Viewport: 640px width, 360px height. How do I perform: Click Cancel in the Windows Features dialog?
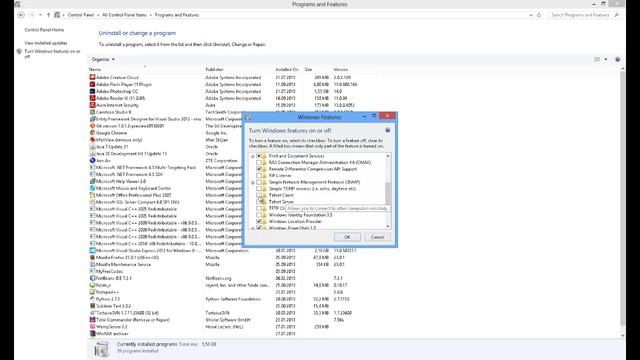pyautogui.click(x=377, y=237)
